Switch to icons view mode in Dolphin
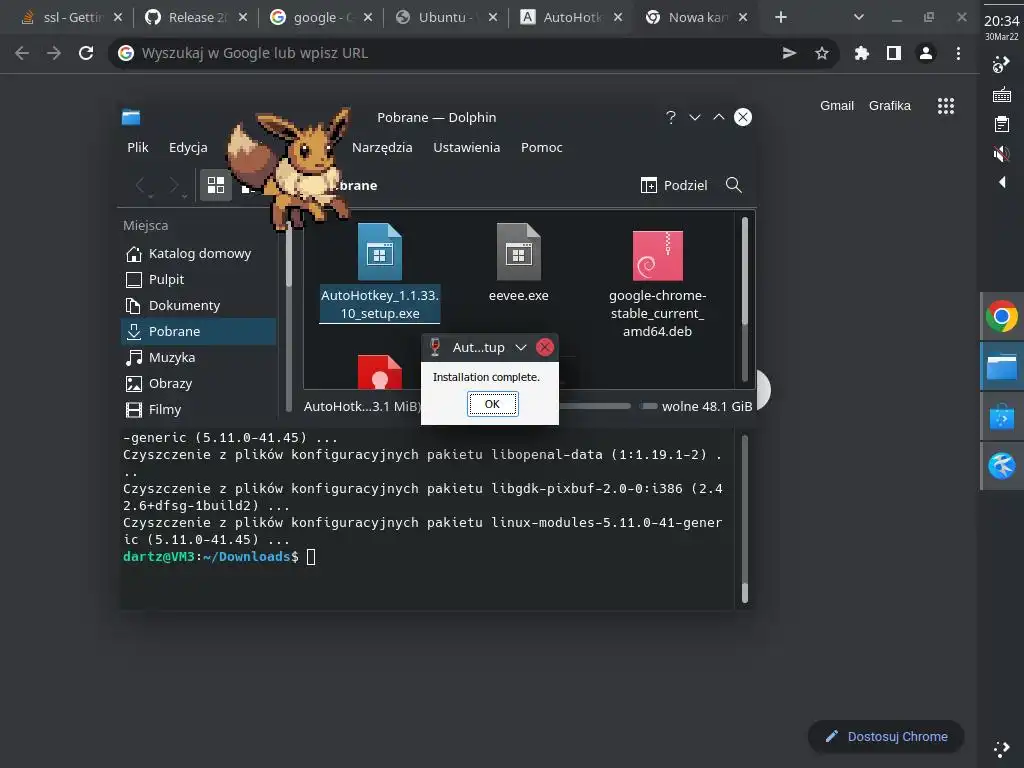The width and height of the screenshot is (1024, 768). click(216, 185)
